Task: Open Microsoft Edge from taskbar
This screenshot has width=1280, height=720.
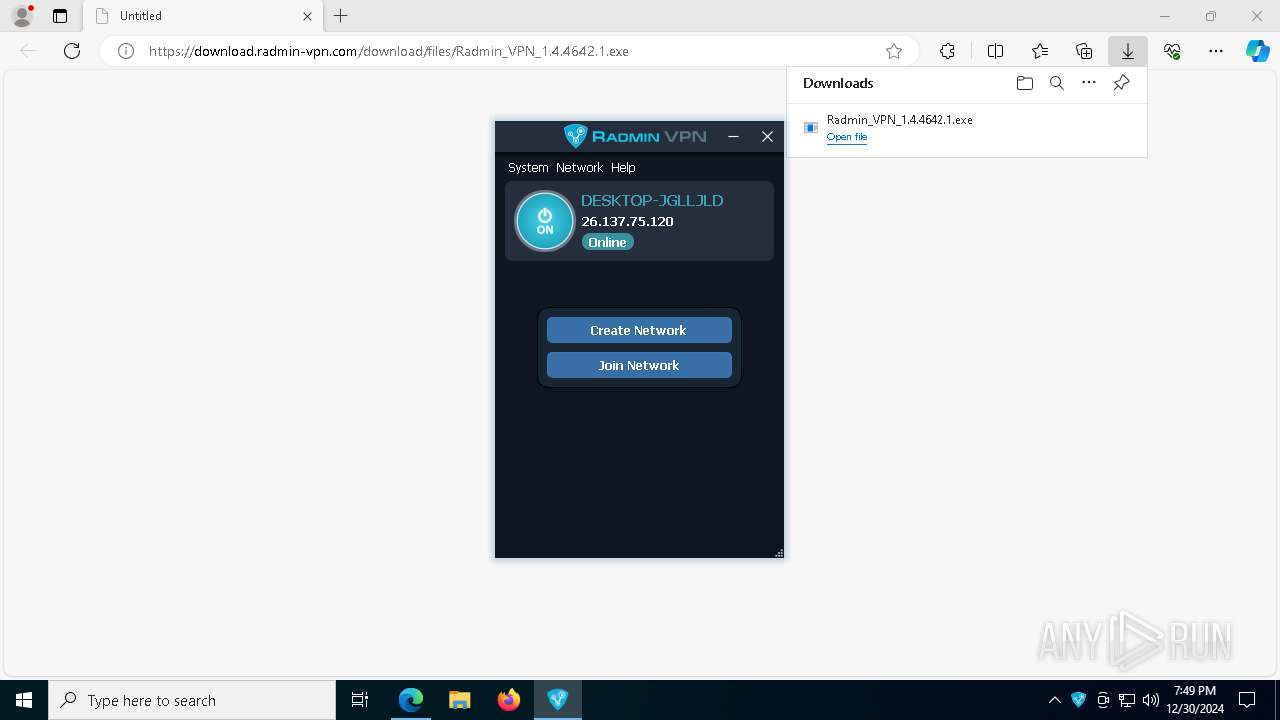Action: pyautogui.click(x=411, y=700)
